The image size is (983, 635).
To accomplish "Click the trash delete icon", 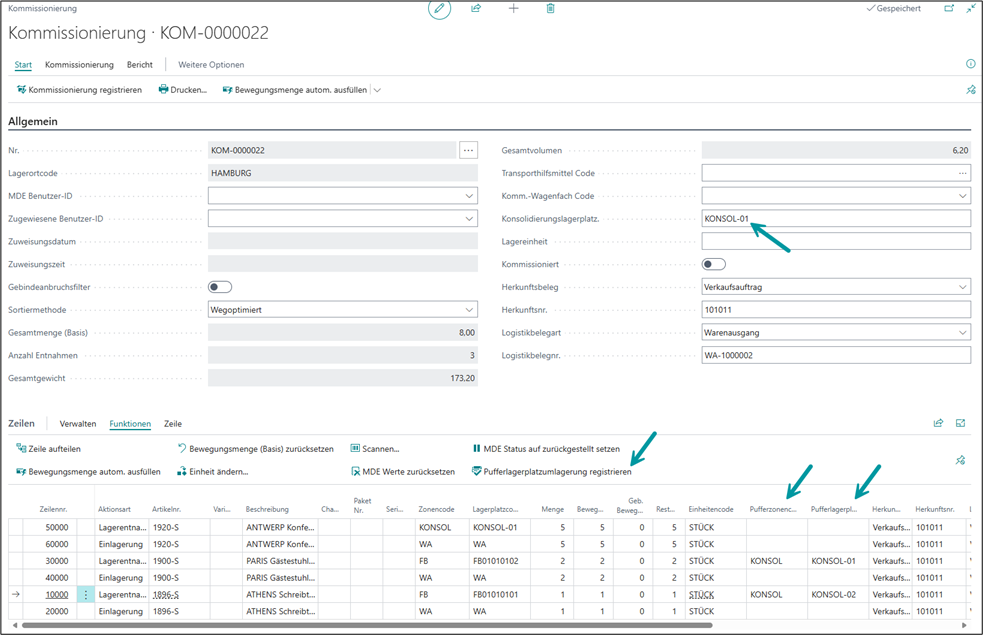I will (550, 9).
